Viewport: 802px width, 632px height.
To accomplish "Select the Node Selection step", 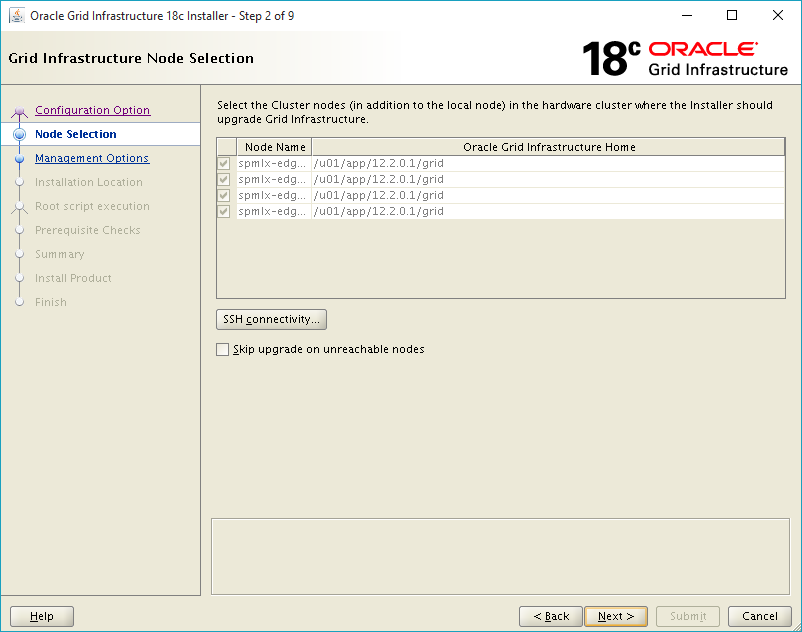I will pyautogui.click(x=76, y=134).
